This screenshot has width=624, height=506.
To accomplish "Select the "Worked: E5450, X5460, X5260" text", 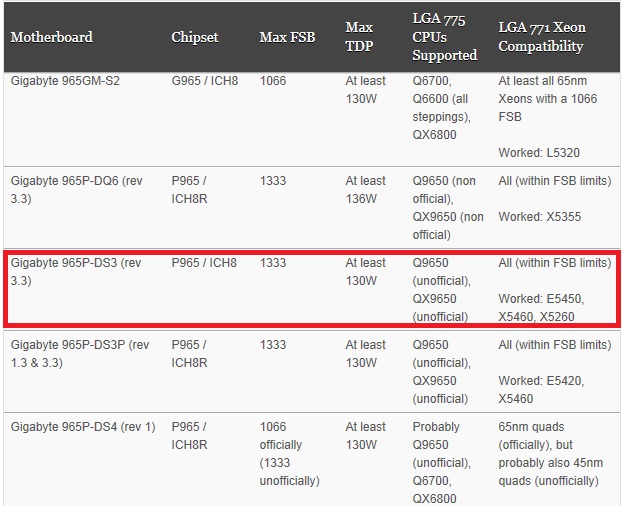I will pyautogui.click(x=541, y=308).
